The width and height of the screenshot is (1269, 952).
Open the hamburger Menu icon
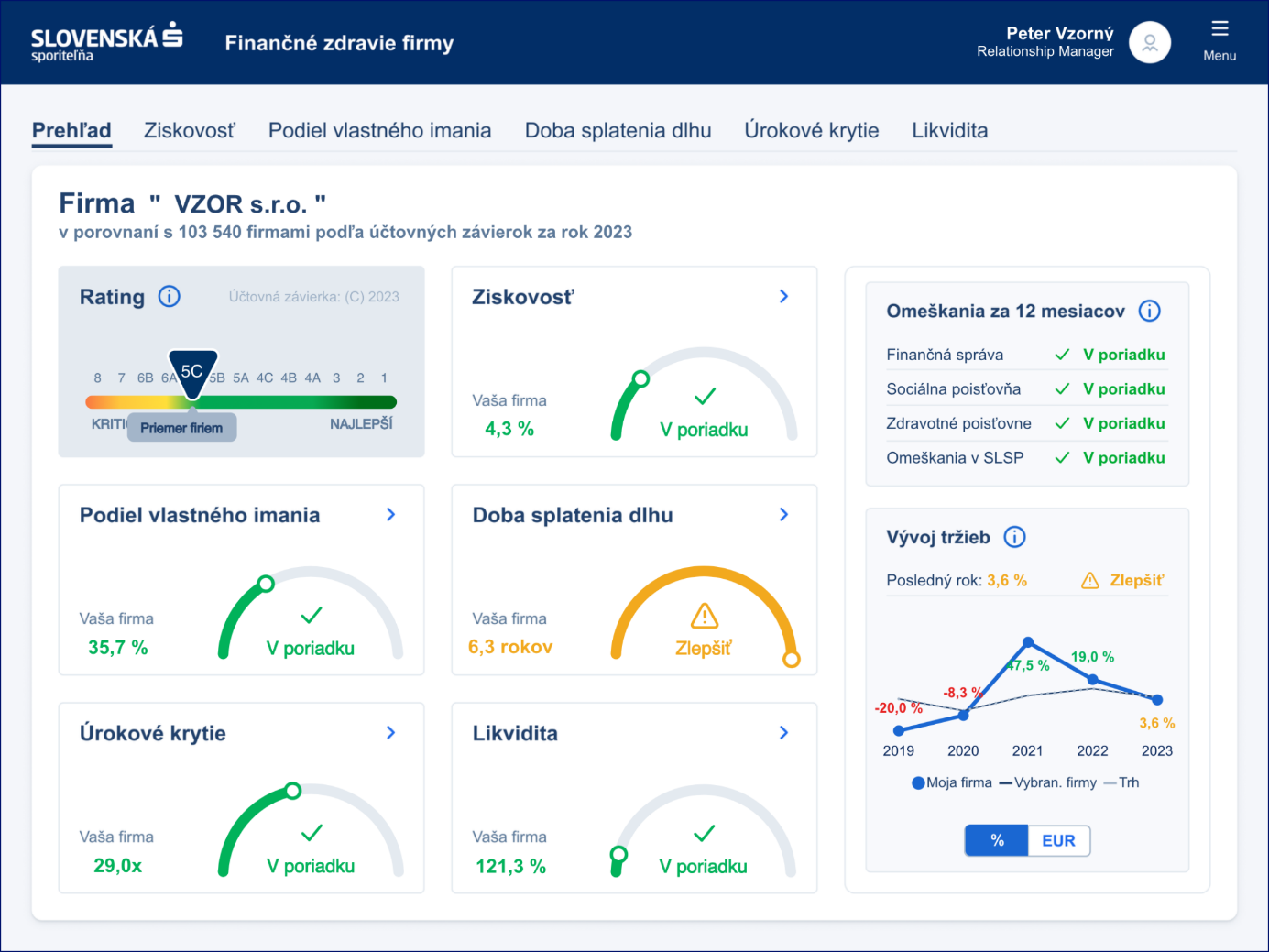(1219, 30)
